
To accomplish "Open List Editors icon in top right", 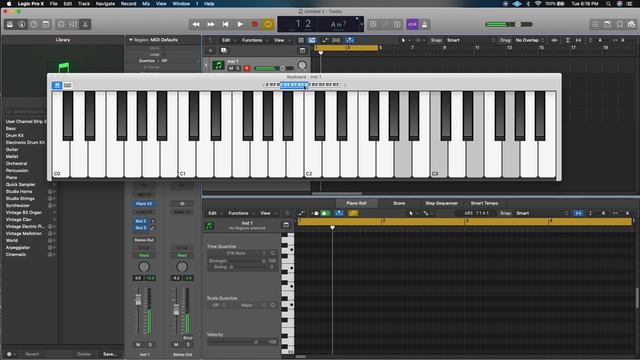I will click(x=596, y=24).
